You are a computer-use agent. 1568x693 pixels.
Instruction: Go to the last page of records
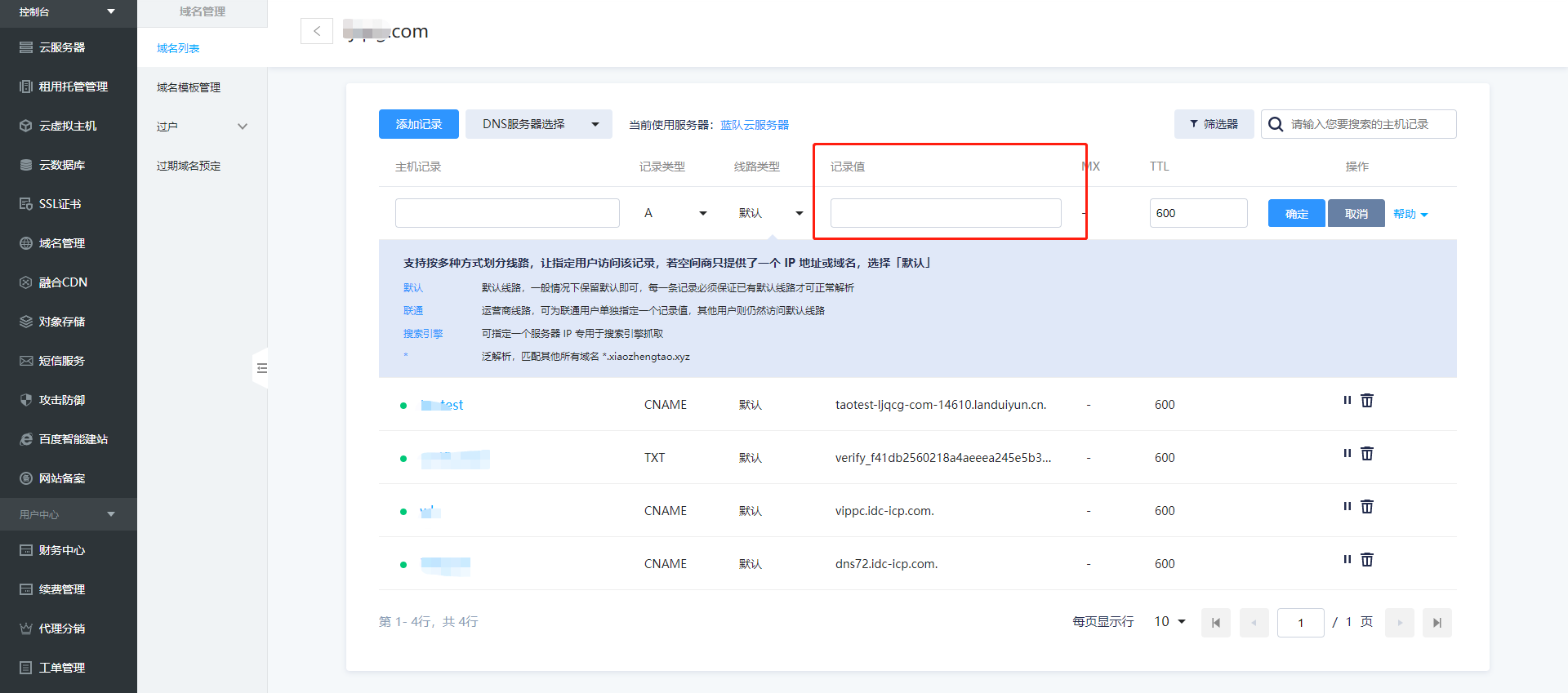pos(1437,623)
